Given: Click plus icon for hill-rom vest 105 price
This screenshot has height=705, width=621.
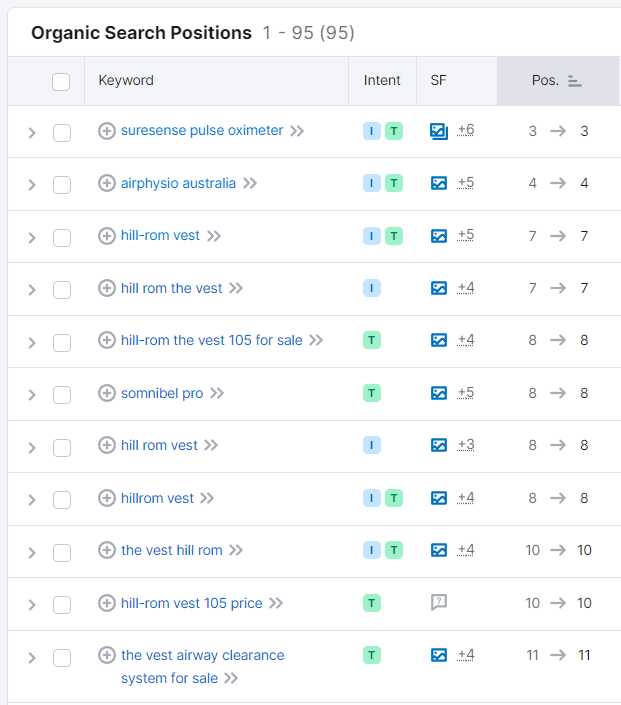Looking at the screenshot, I should (x=107, y=603).
